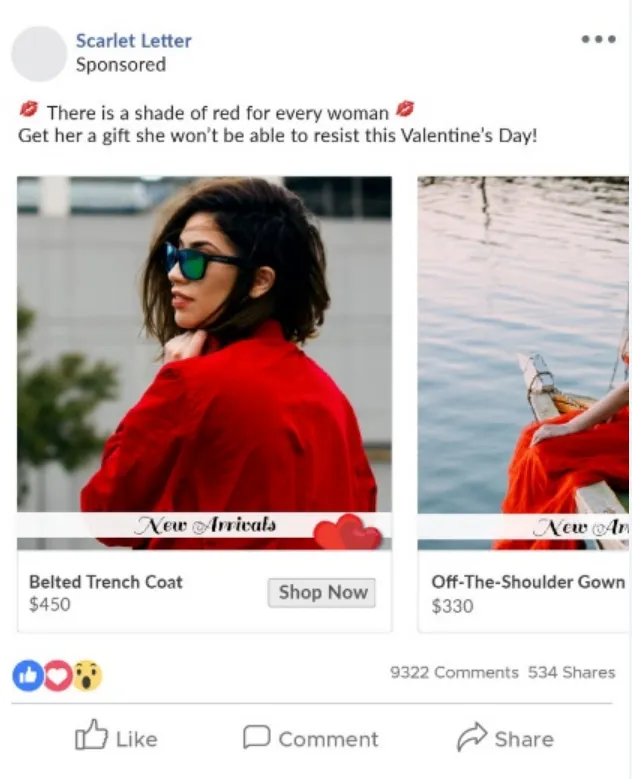Click the Scarlet Letter profile picture

(x=39, y=54)
